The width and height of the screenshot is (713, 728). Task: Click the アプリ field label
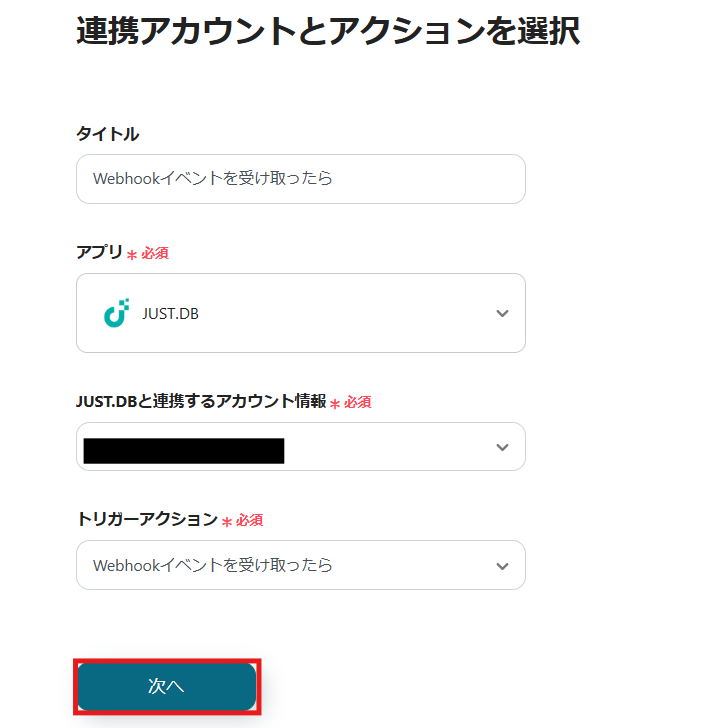coord(99,253)
